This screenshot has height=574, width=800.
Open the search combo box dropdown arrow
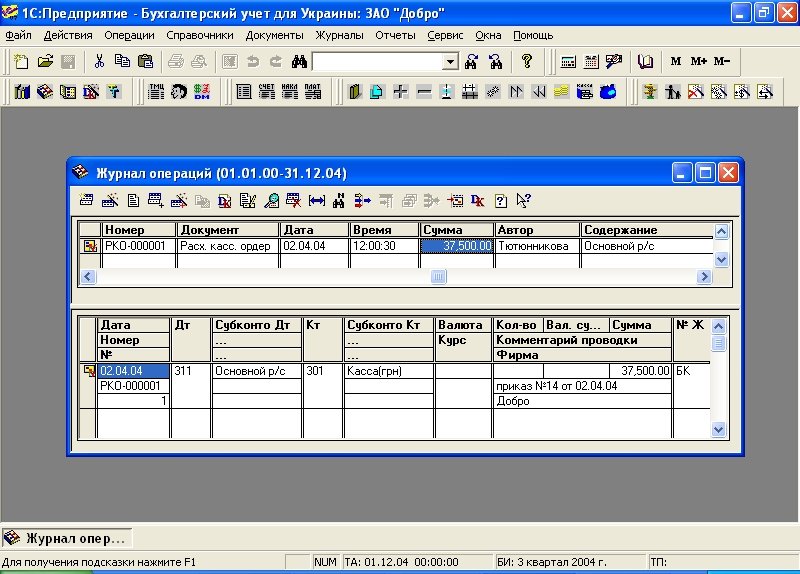coord(449,62)
